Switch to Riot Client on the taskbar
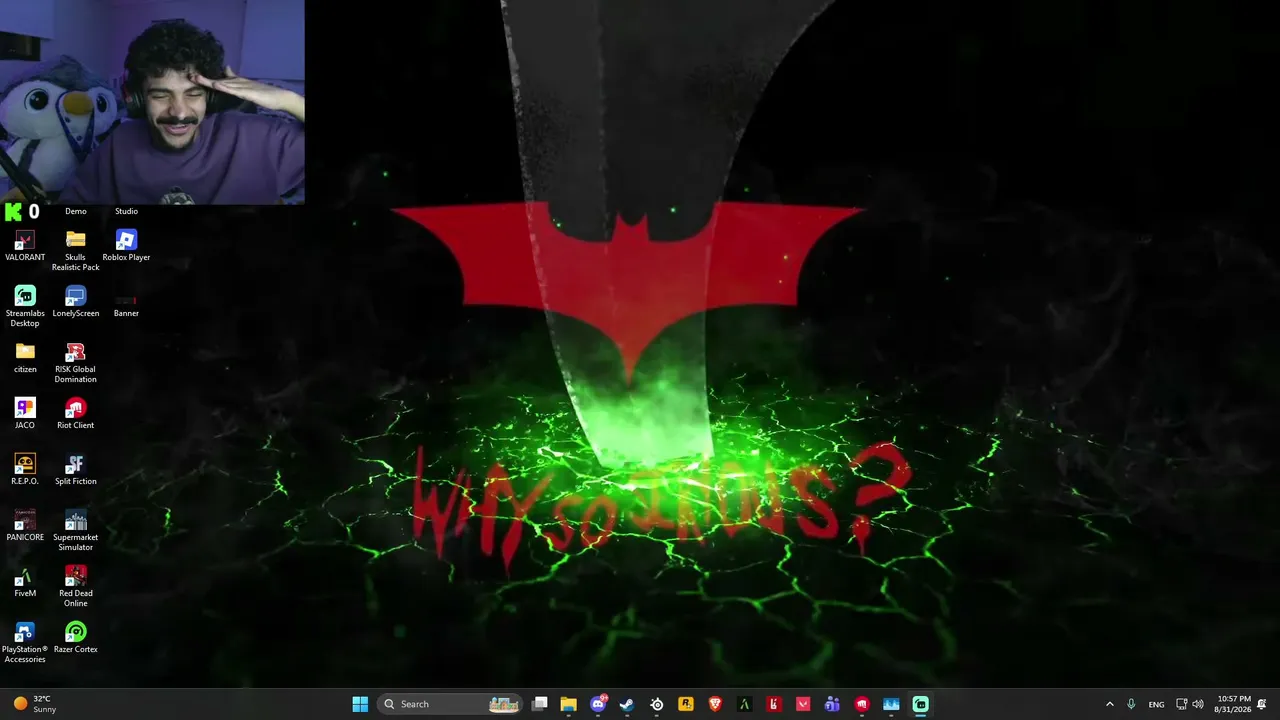The width and height of the screenshot is (1280, 720). (x=862, y=704)
